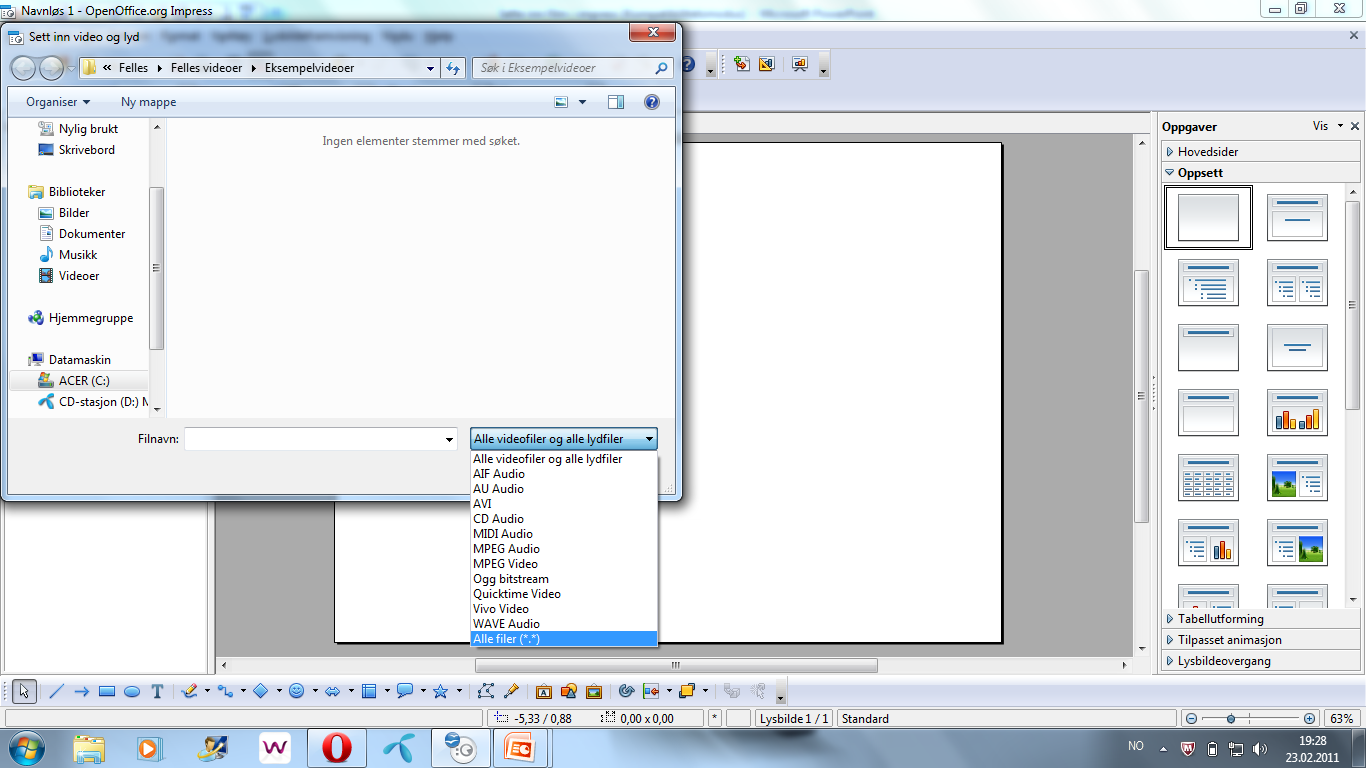Choose 'MIDI Audio' filter option

click(564, 534)
